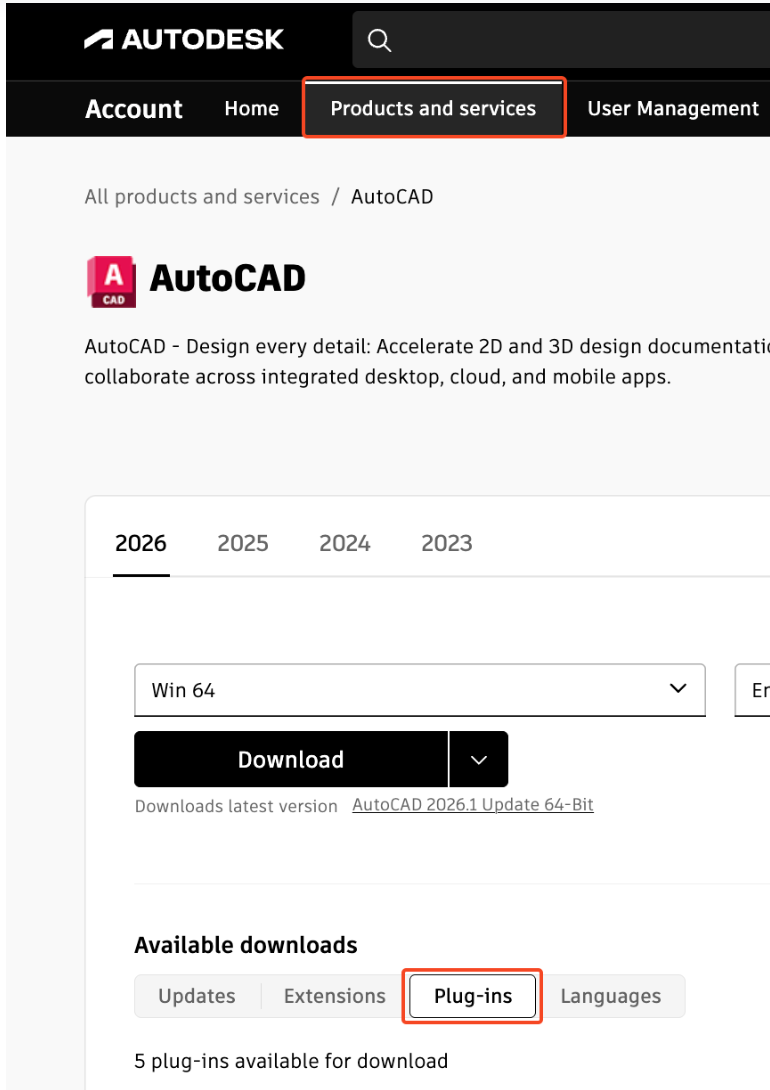Open AutoCAD 2026.1 Update 64-Bit link
This screenshot has width=770, height=1090.
tap(473, 805)
